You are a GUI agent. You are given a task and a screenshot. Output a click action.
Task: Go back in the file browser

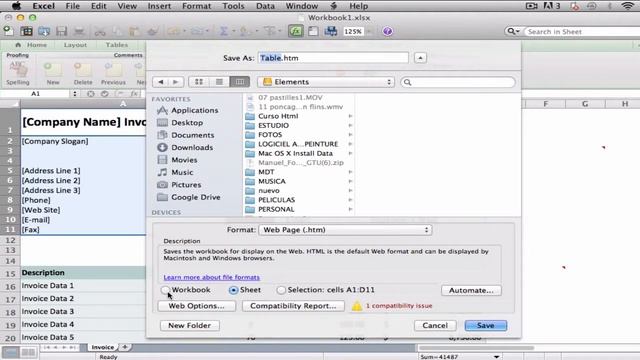160,82
